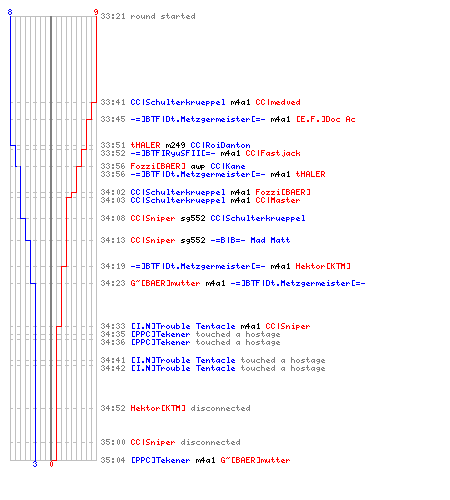
Task: Click CC|Master in the 34:03 line
Action: point(278,200)
